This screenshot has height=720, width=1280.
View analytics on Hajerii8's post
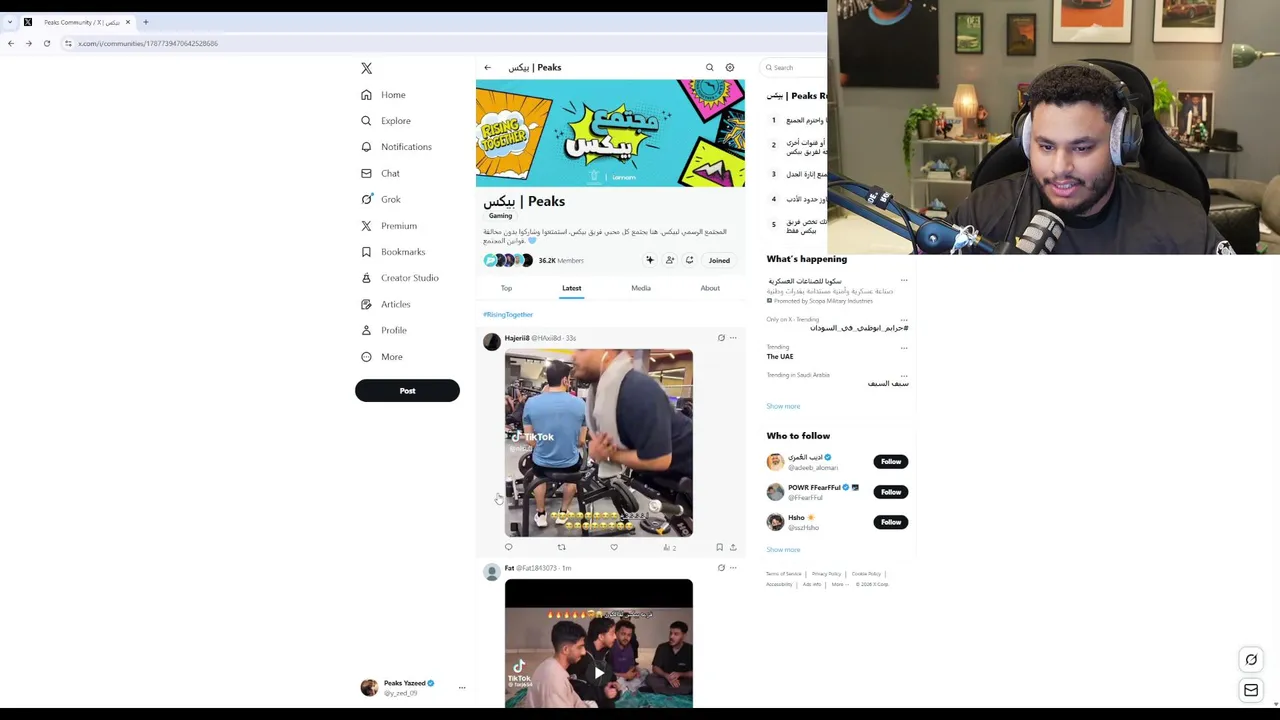tap(669, 547)
